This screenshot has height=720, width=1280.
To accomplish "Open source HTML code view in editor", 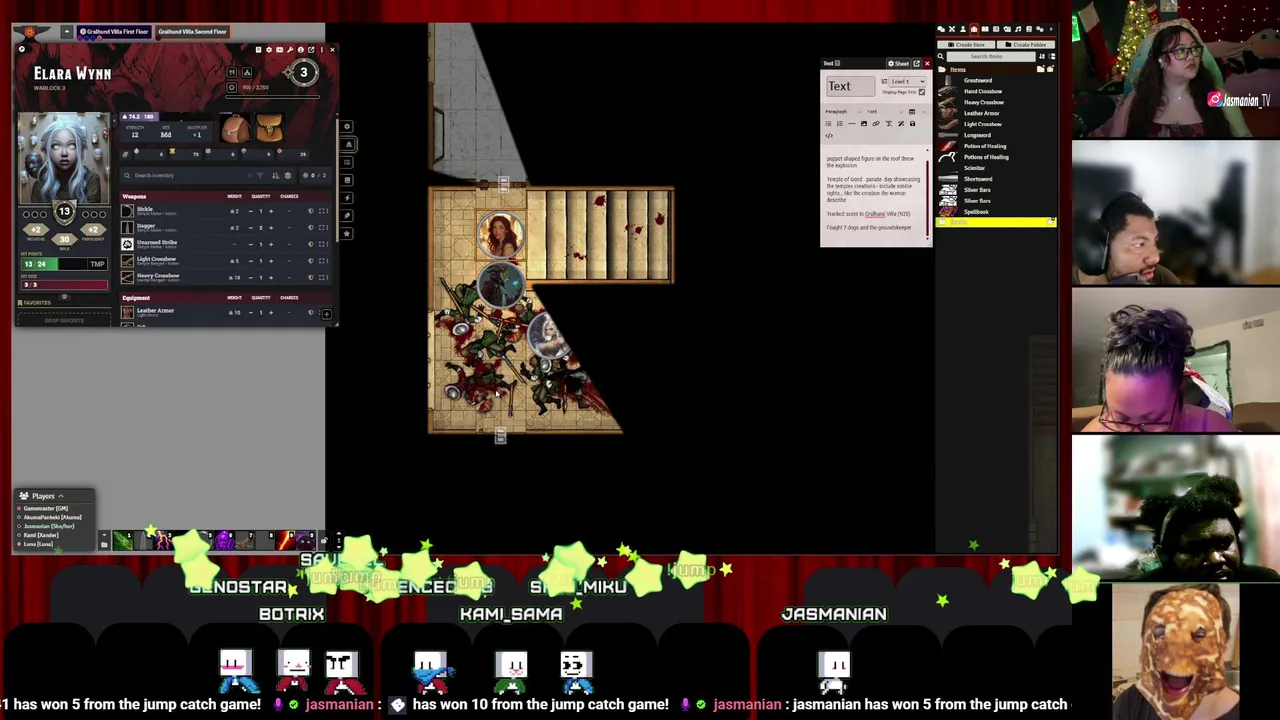I will pos(829,136).
